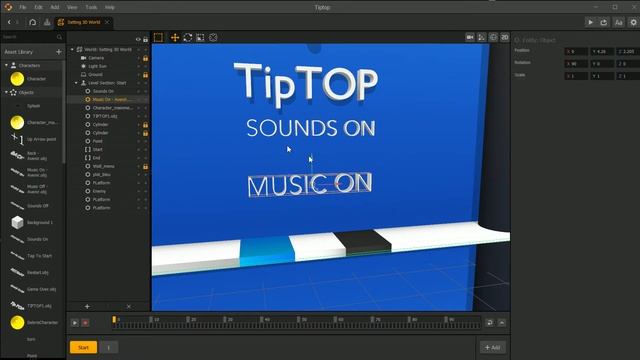The height and width of the screenshot is (360, 640).
Task: Delete entity with hierarchy bottom X icon
Action: 129,306
